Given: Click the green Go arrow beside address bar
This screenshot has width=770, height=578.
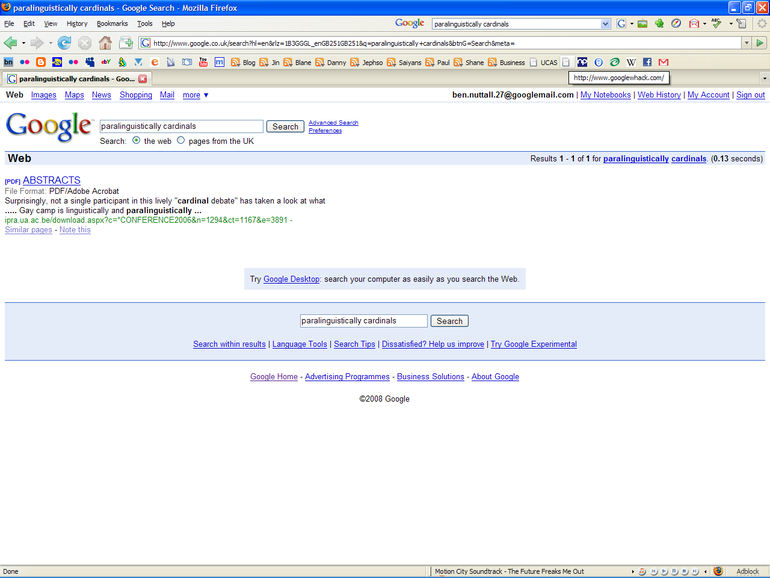Looking at the screenshot, I should pos(760,43).
